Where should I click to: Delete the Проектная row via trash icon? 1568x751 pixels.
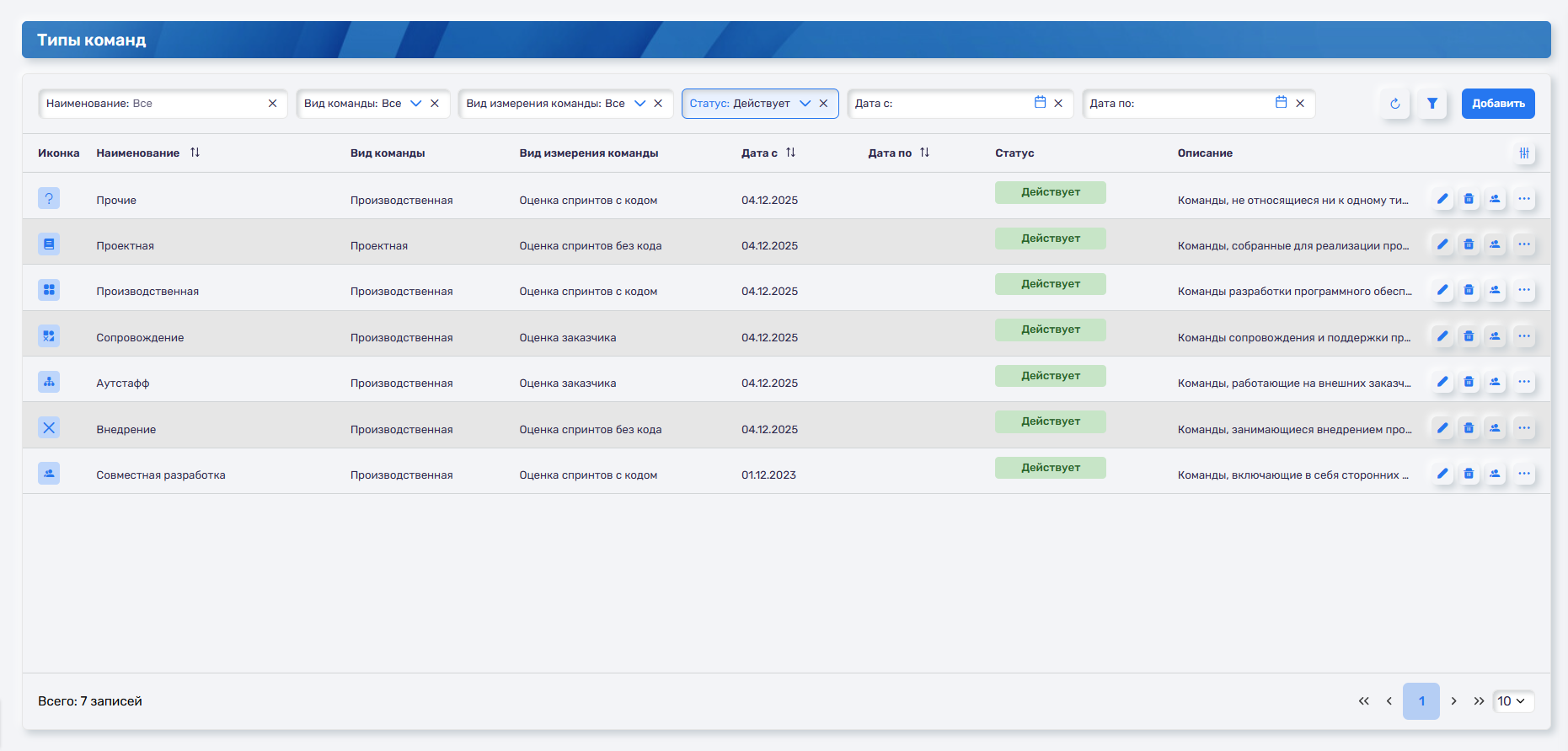(1469, 244)
